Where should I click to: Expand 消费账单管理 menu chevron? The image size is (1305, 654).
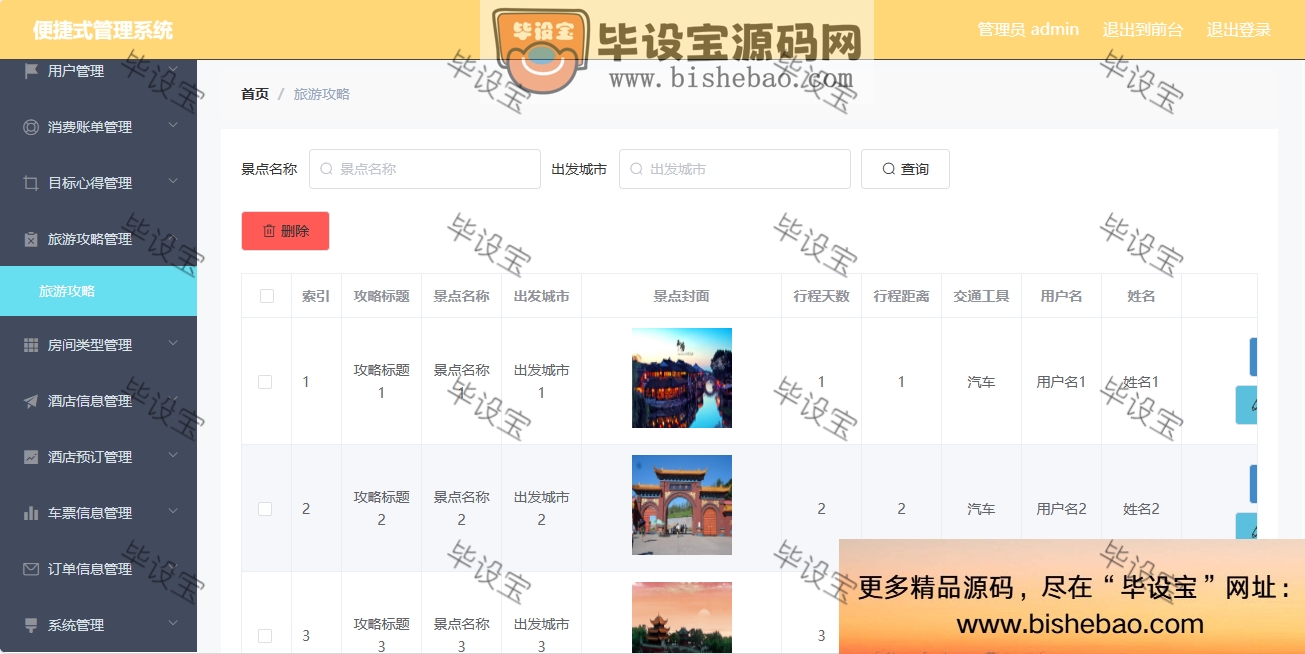tap(173, 125)
